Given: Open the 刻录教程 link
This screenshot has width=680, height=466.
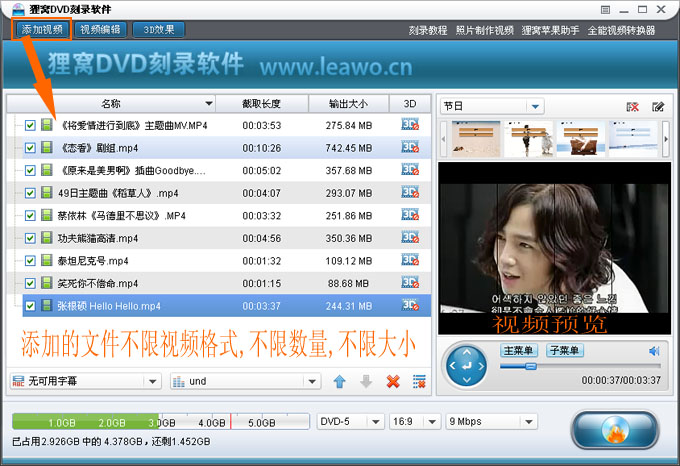Looking at the screenshot, I should (x=428, y=30).
